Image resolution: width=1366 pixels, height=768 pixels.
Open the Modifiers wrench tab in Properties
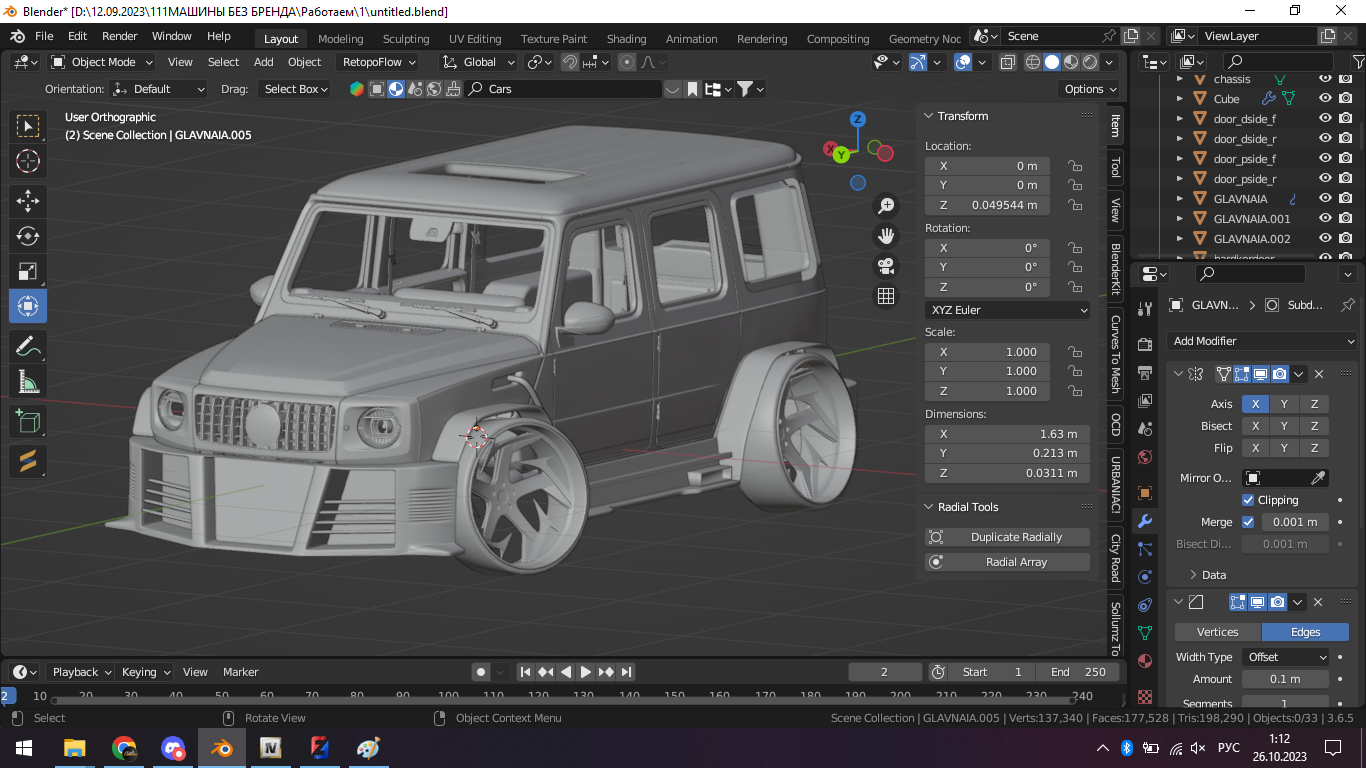[x=1145, y=521]
